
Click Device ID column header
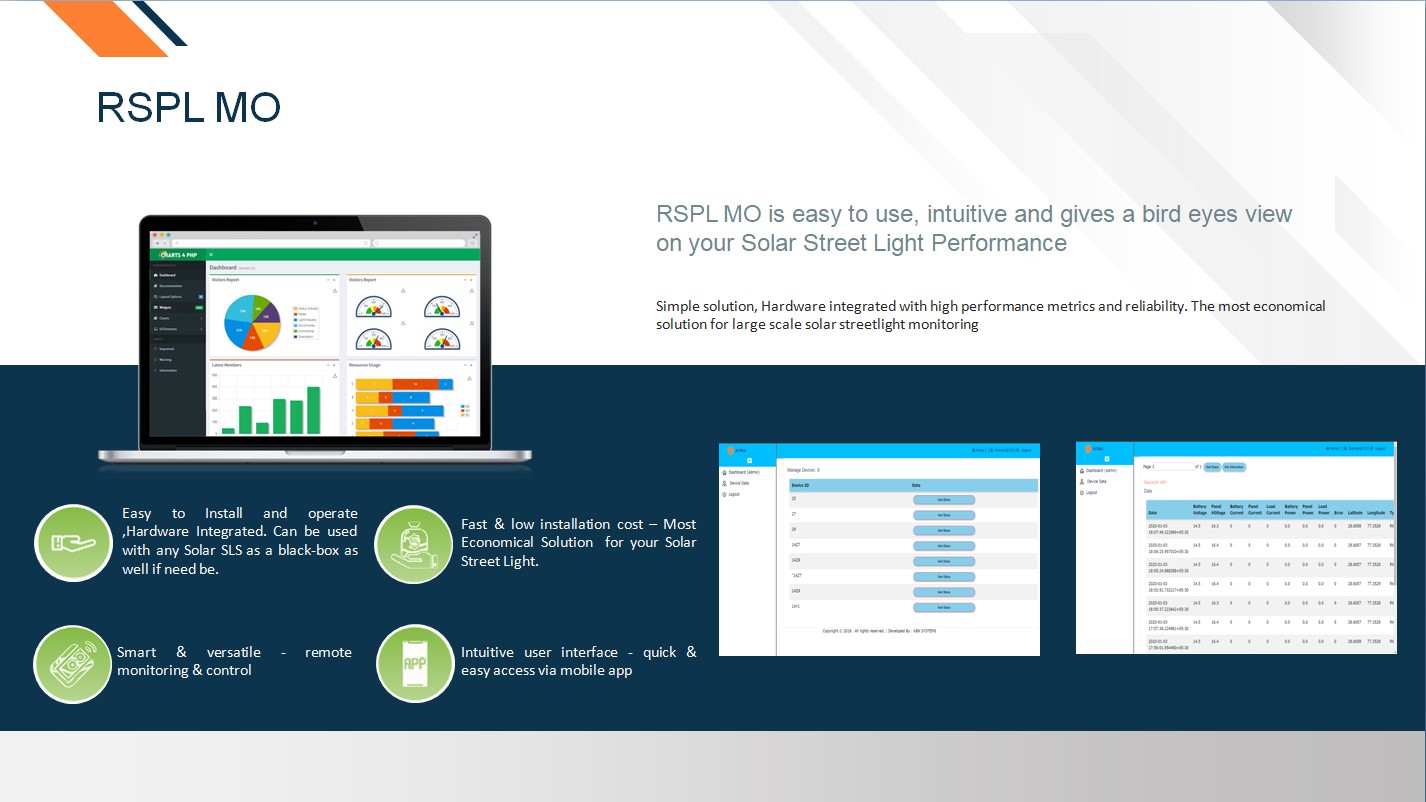tap(800, 485)
